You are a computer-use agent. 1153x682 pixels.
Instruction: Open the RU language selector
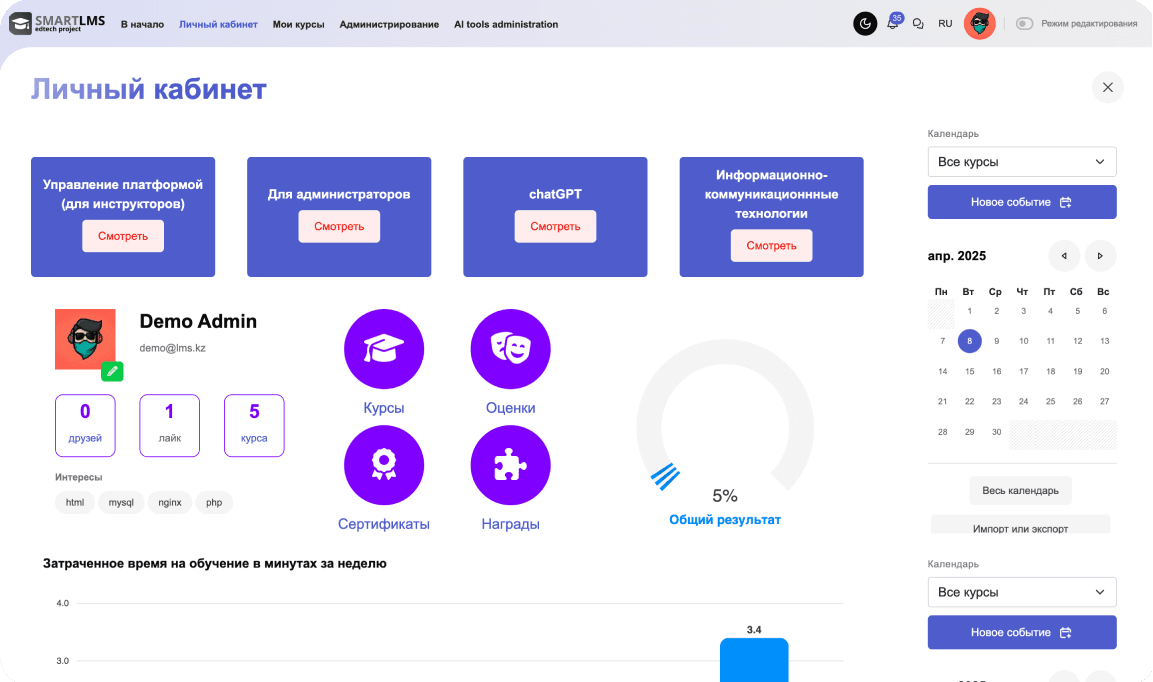click(945, 23)
